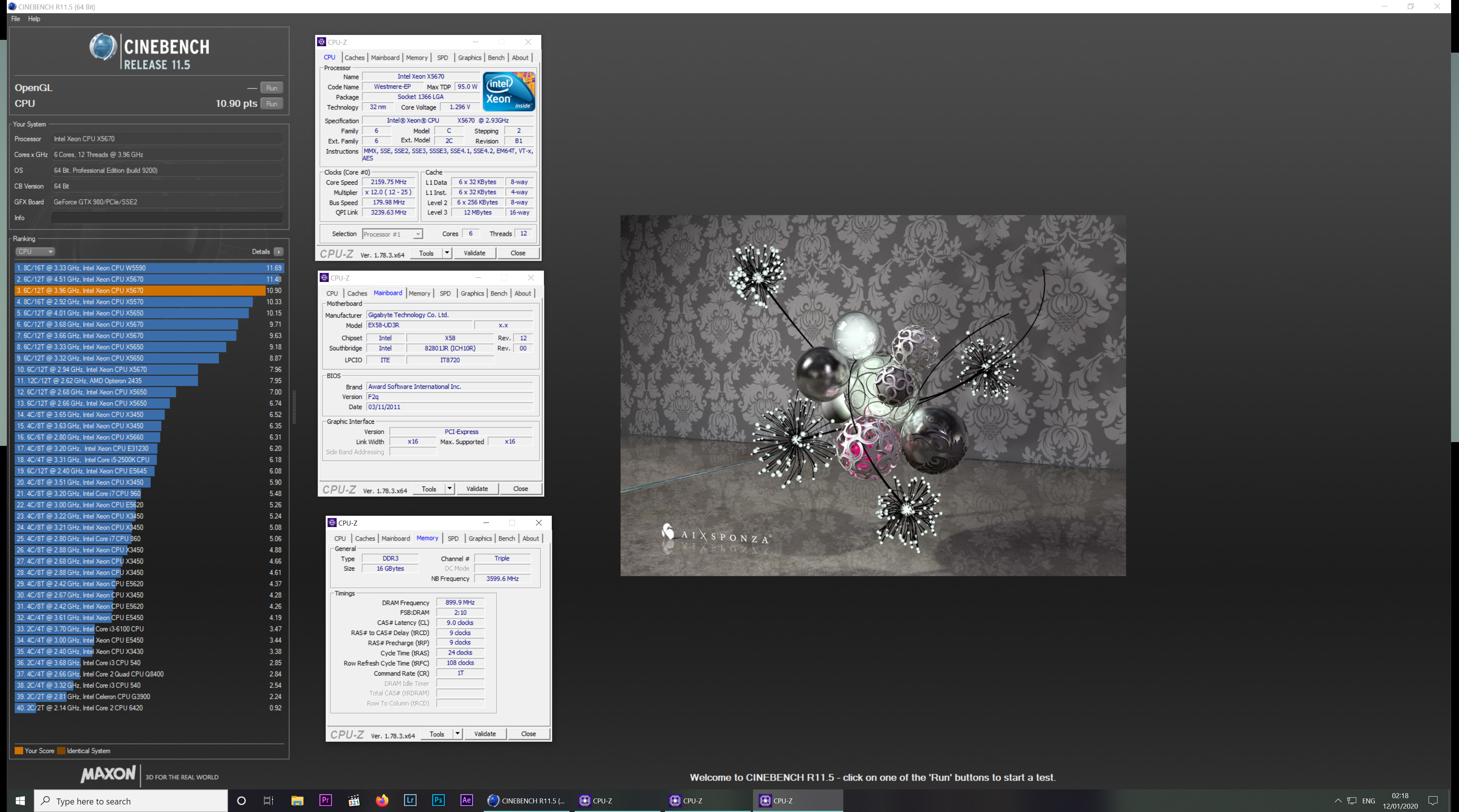Click Validate in Memory CPU-Z window
1459x812 pixels.
pos(485,734)
